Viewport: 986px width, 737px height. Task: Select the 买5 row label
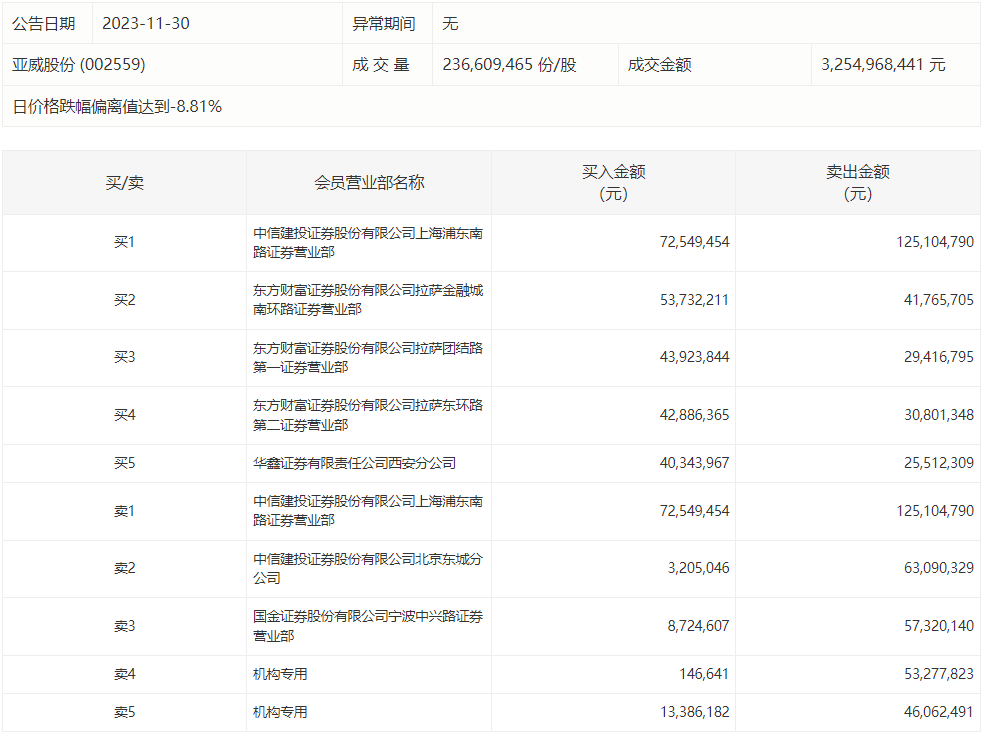click(x=124, y=464)
